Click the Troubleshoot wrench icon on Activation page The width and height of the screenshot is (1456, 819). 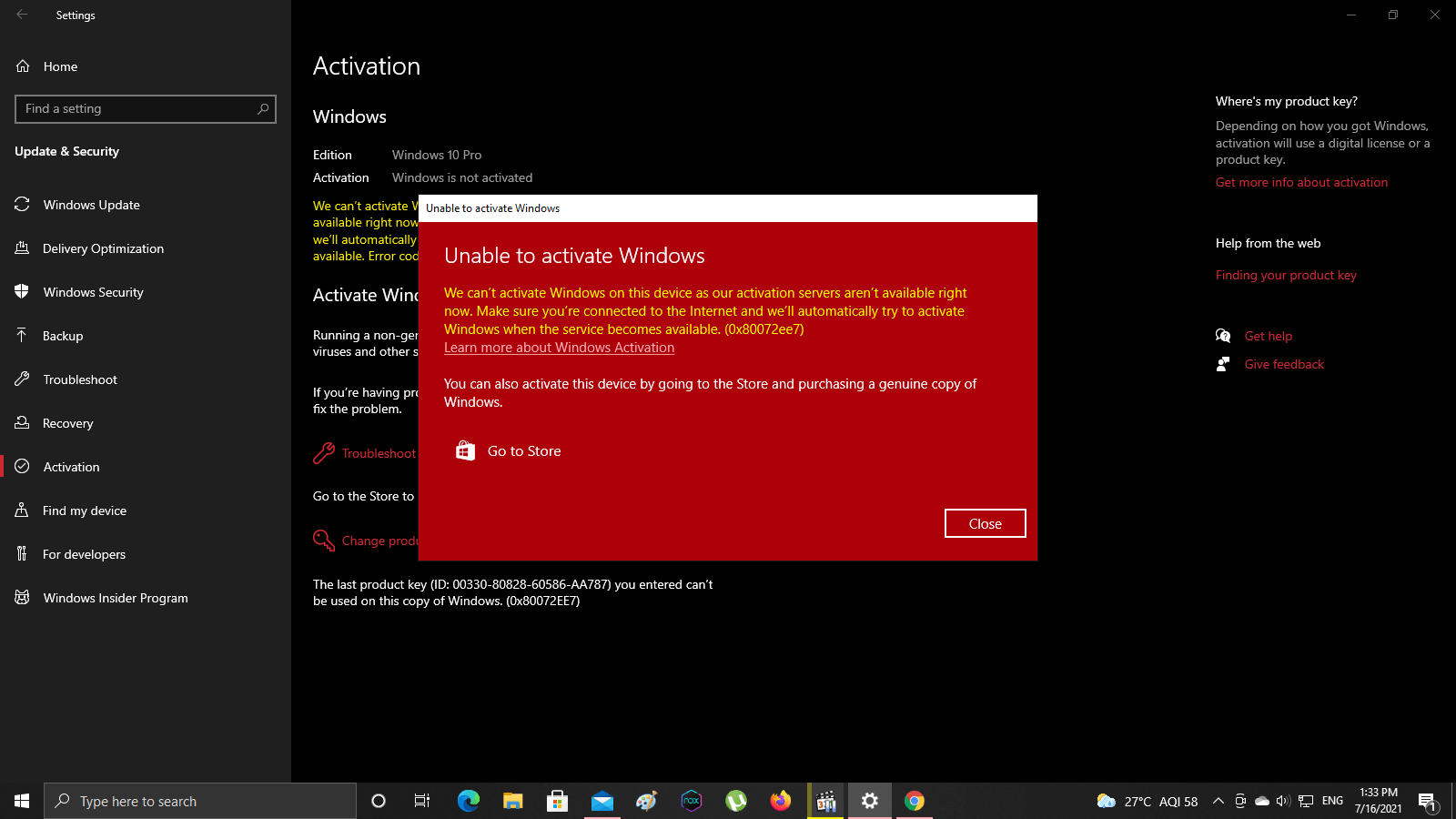[324, 453]
